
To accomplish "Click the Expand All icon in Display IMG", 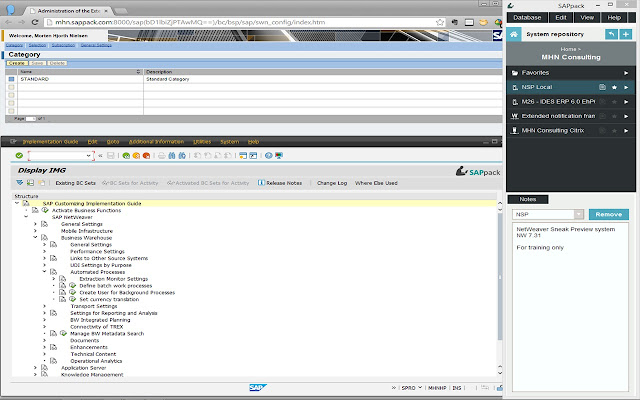I will coord(20,183).
